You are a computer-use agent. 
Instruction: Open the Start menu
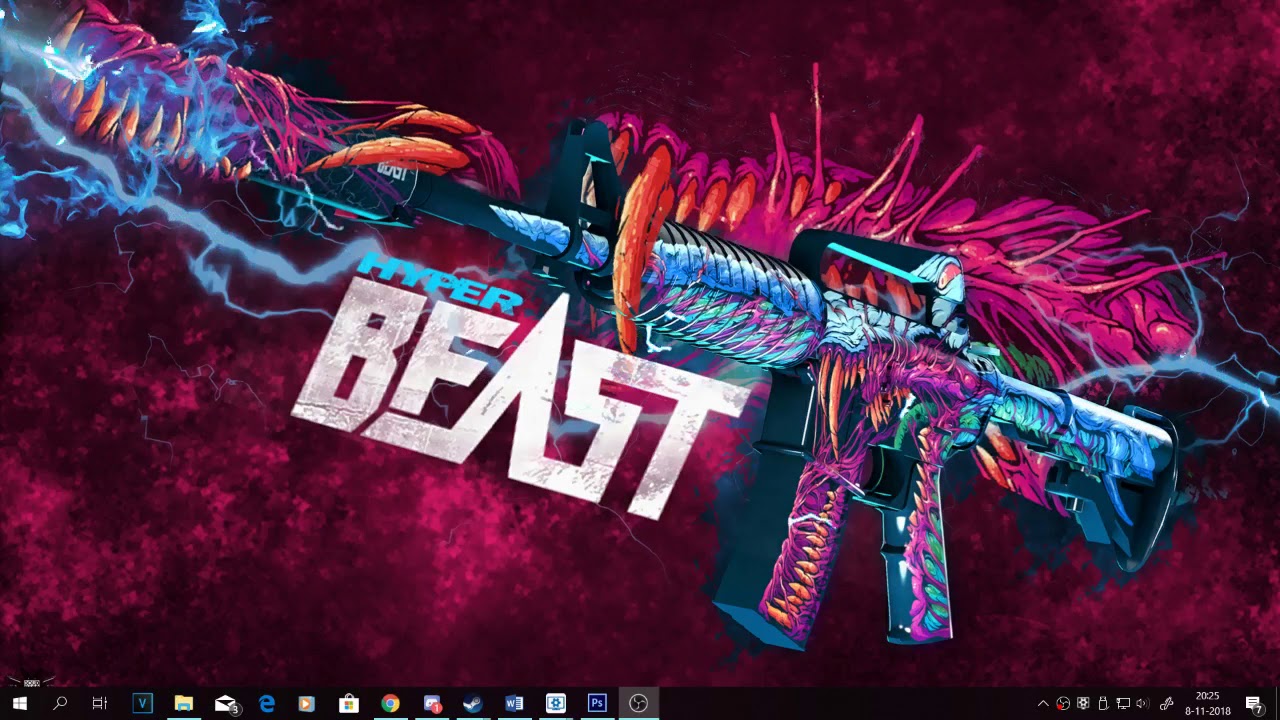point(20,702)
